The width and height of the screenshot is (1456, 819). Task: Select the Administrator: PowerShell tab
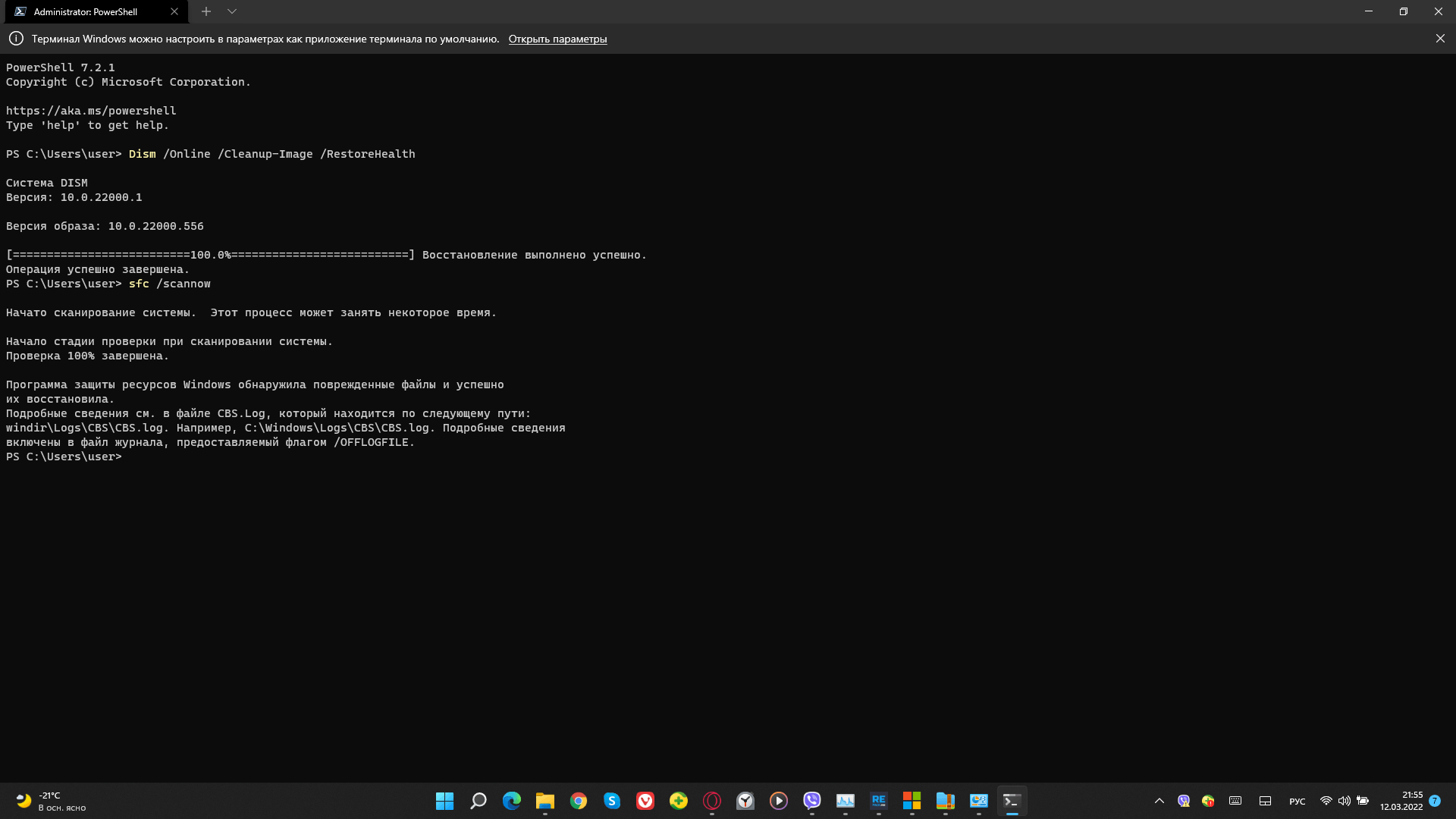[86, 11]
